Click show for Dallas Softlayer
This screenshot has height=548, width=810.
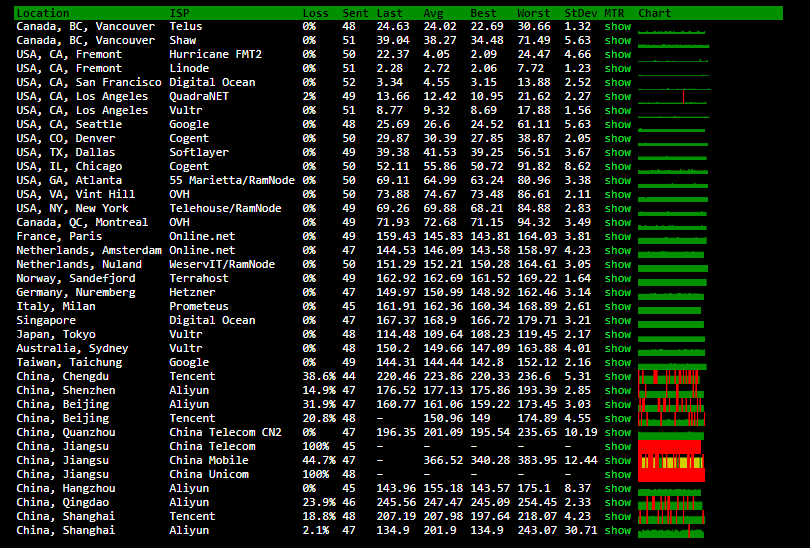(x=618, y=152)
